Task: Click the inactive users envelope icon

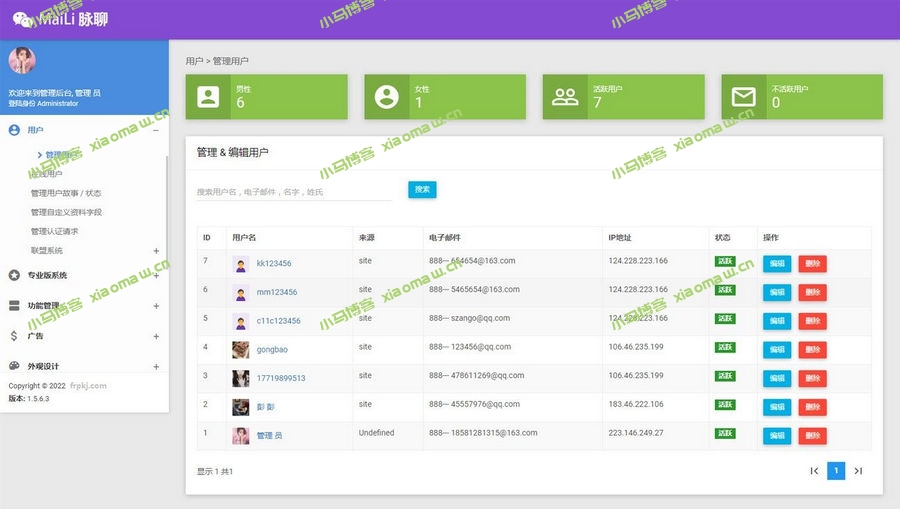Action: [x=743, y=97]
